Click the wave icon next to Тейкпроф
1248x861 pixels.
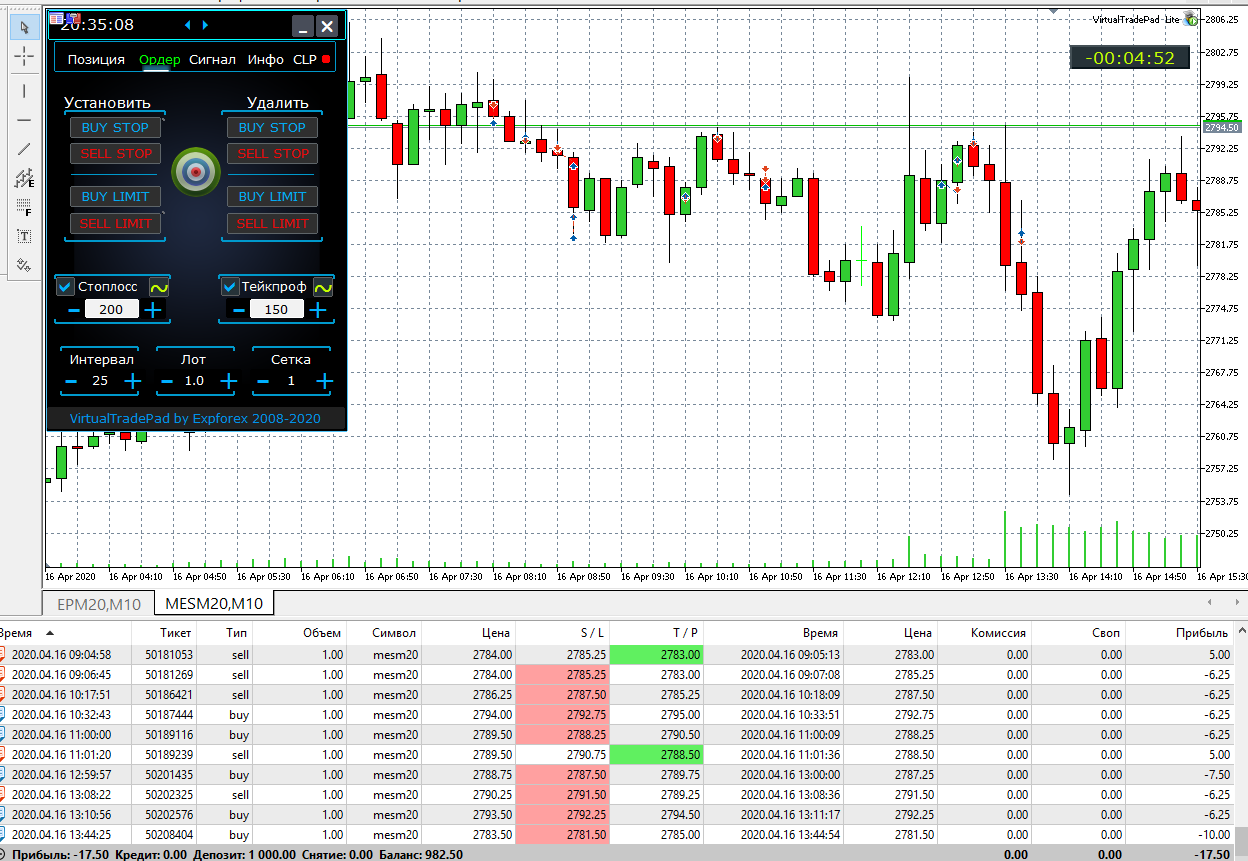click(x=323, y=287)
